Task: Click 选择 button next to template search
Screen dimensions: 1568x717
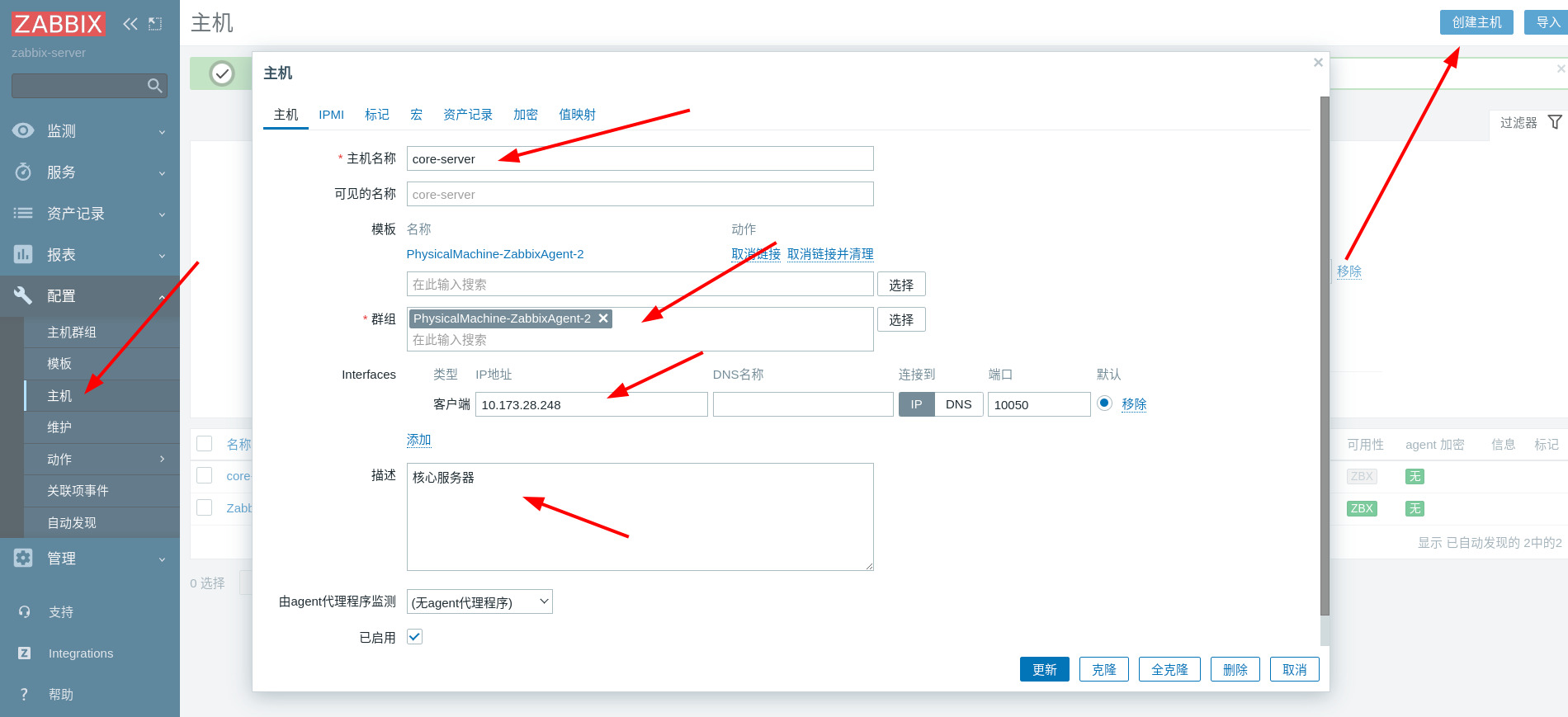Action: (x=901, y=284)
